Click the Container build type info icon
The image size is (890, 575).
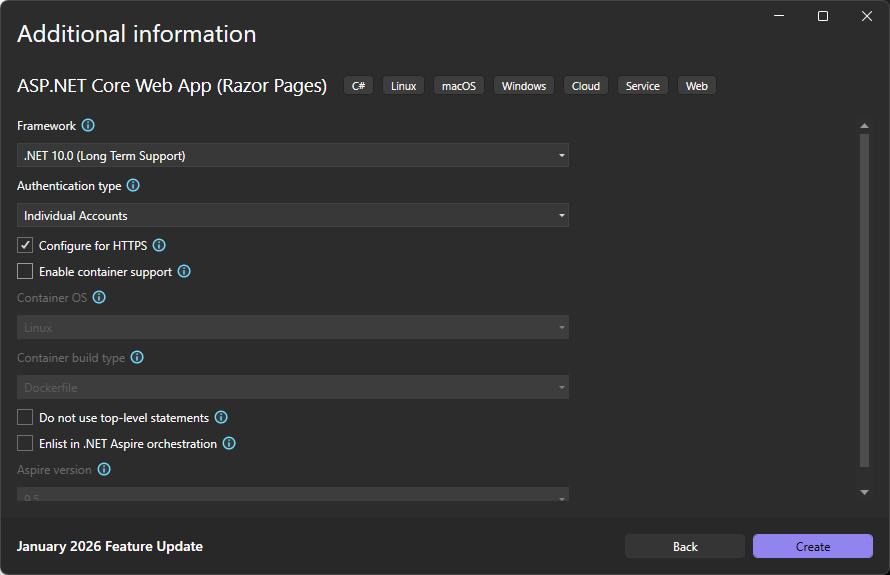137,357
